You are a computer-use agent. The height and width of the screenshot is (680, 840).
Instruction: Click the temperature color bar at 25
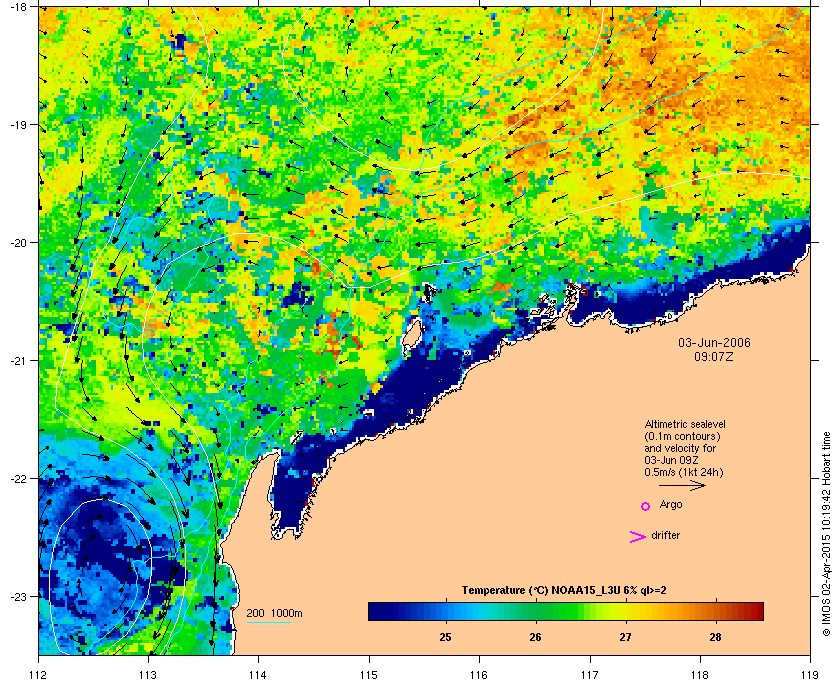(x=445, y=611)
